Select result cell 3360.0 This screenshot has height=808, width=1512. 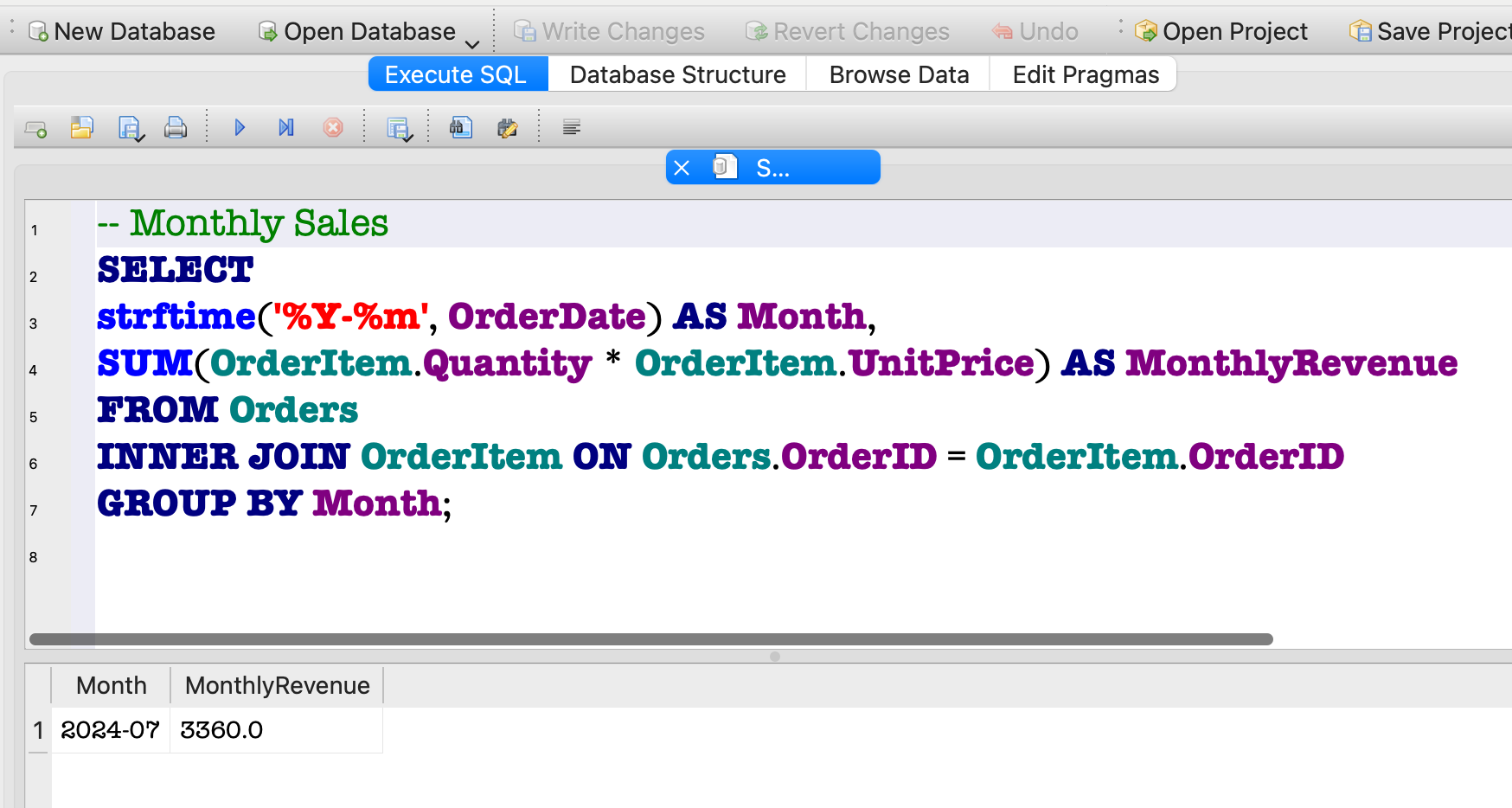(x=277, y=730)
